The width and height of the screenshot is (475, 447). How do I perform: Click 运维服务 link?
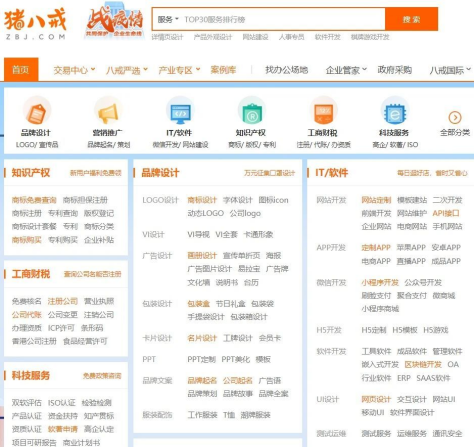pyautogui.click(x=412, y=434)
